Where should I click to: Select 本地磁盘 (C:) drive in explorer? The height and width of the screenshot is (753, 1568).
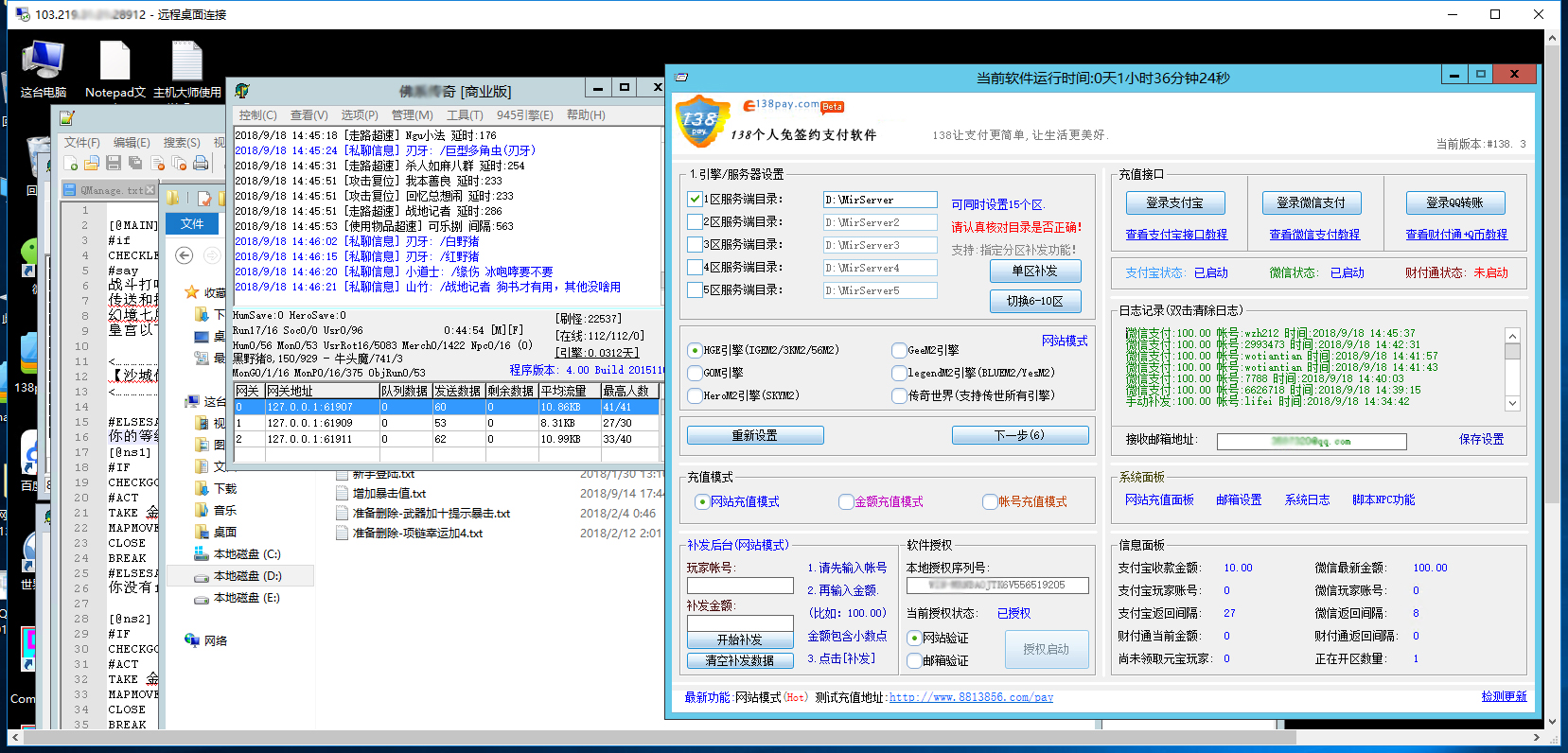[x=237, y=554]
